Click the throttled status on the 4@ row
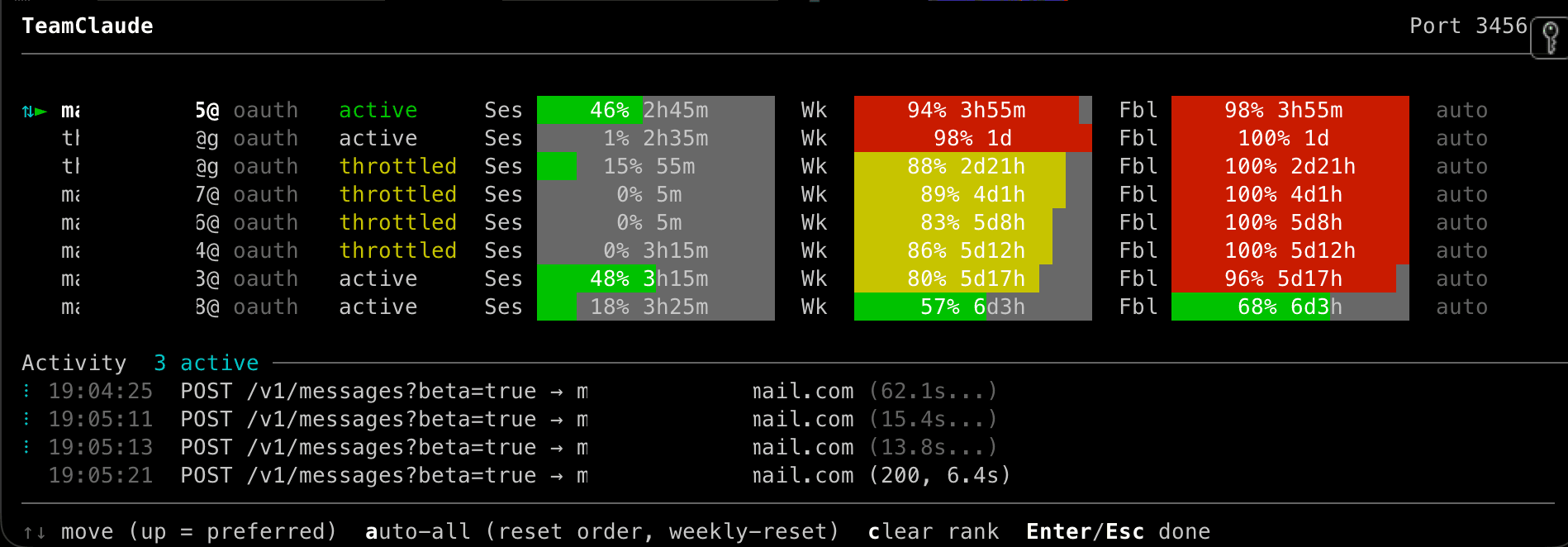 (x=398, y=250)
